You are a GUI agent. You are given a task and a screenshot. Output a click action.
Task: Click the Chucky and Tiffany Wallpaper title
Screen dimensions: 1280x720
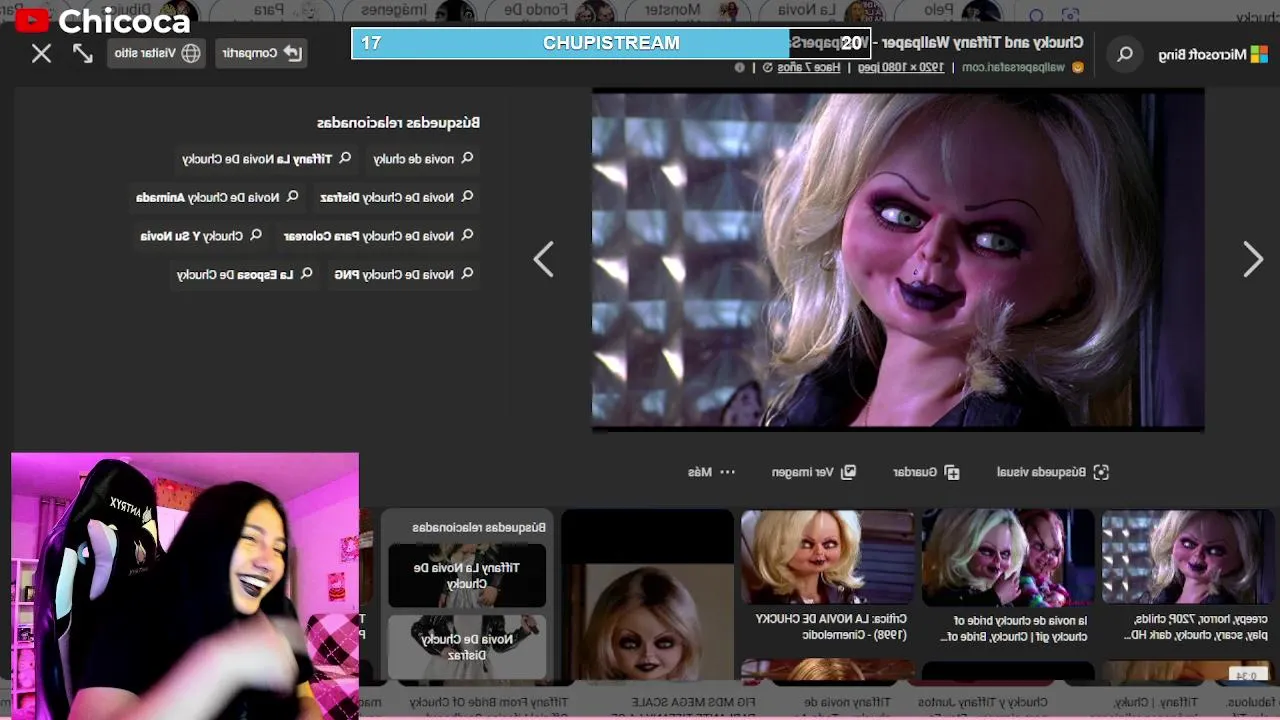(x=936, y=42)
